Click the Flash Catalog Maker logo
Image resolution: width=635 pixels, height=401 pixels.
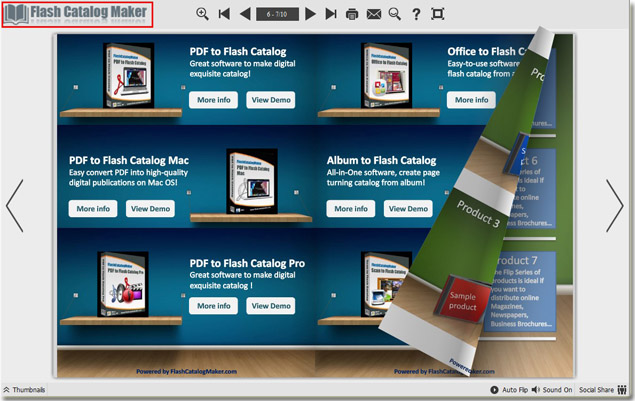[77, 15]
